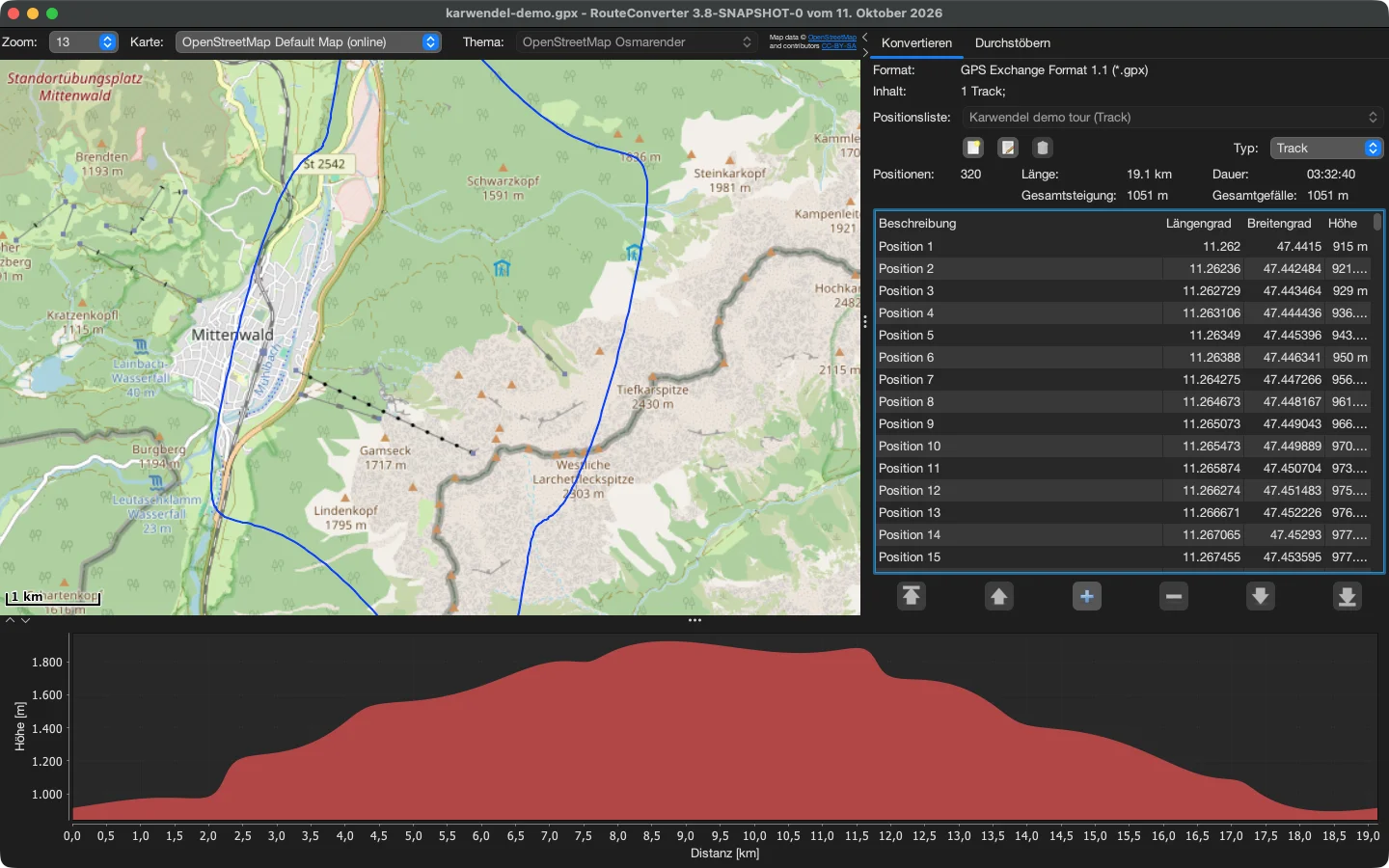1389x868 pixels.
Task: Click latitude value 47.446341 of Position 6
Action: pyautogui.click(x=1293, y=358)
